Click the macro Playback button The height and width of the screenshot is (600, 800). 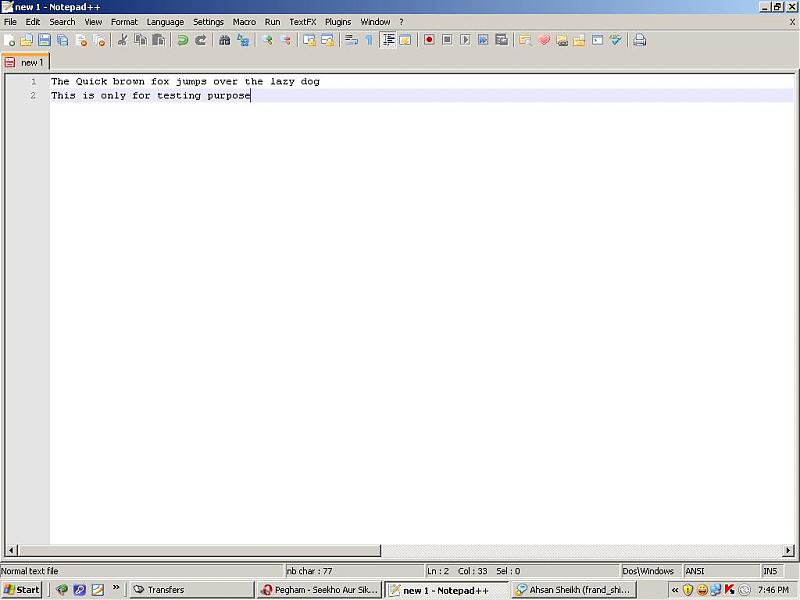click(x=465, y=40)
